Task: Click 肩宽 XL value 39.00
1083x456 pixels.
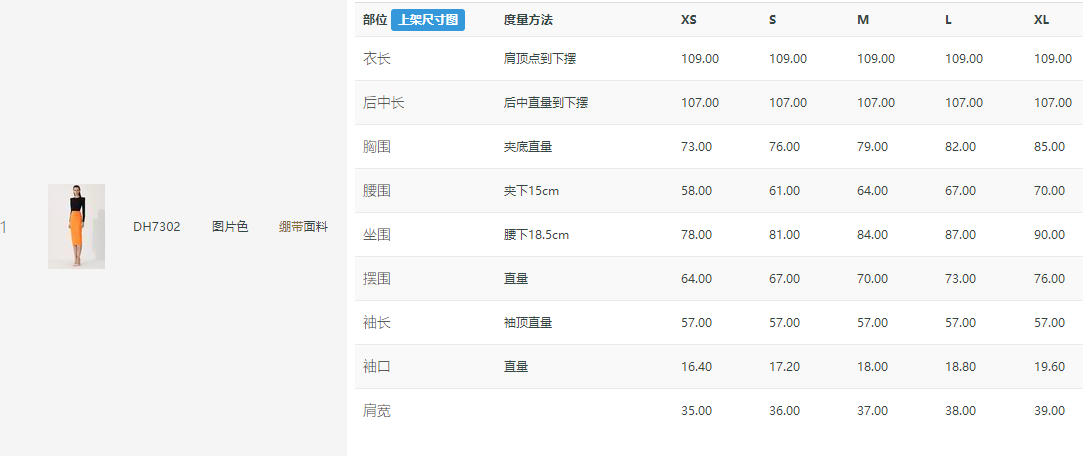Action: click(1049, 411)
